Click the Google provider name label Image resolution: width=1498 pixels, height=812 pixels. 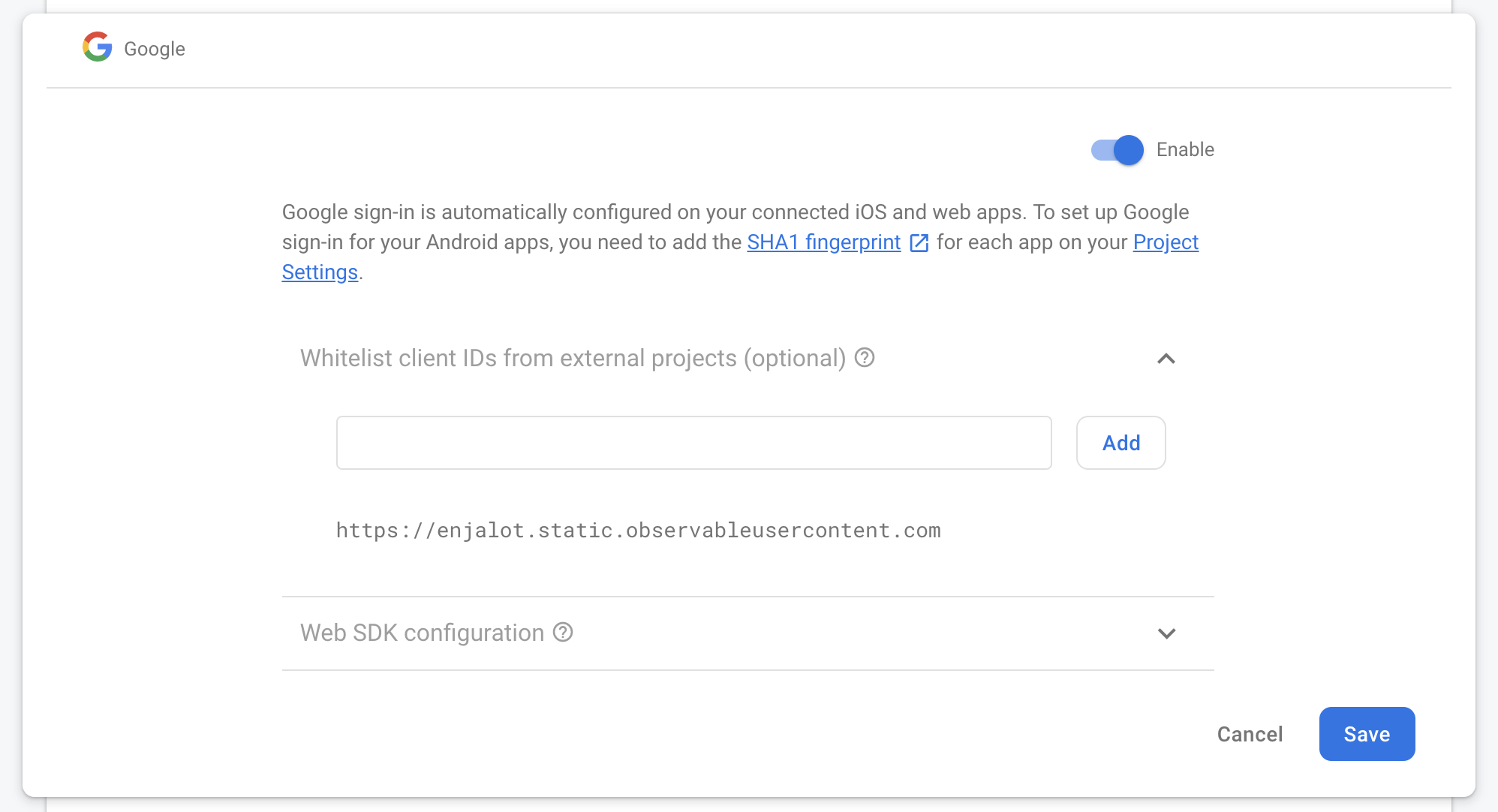pyautogui.click(x=155, y=49)
